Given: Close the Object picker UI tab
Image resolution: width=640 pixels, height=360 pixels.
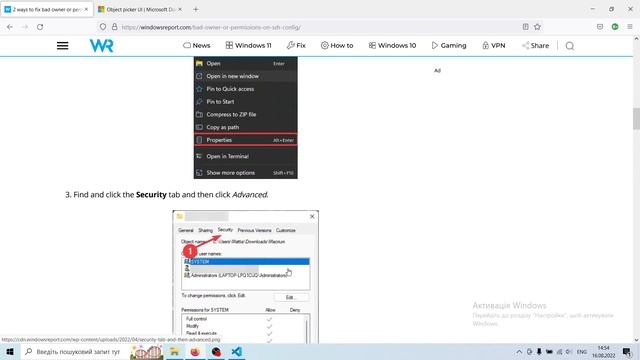Looking at the screenshot, I should (x=180, y=9).
